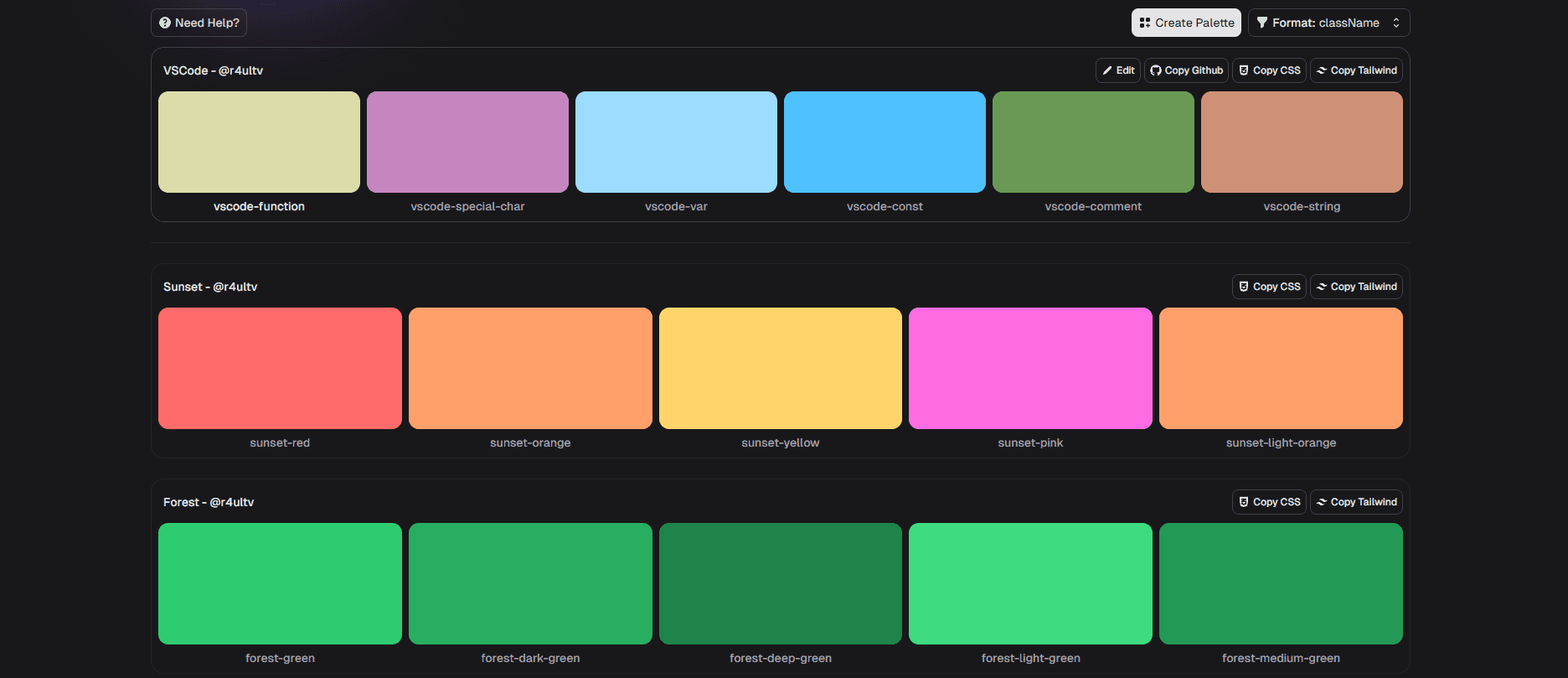Viewport: 1568px width, 678px height.
Task: Click the Need Help question mark icon
Action: (165, 23)
